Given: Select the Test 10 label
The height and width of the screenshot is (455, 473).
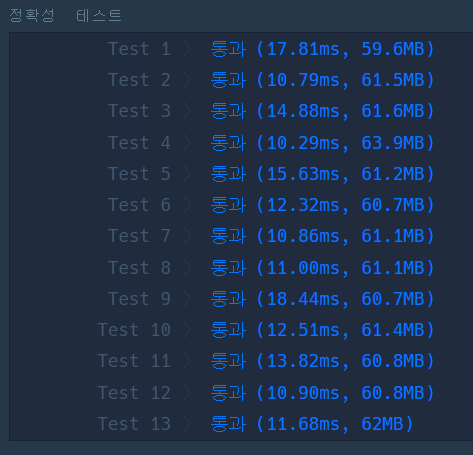Looking at the screenshot, I should (134, 330).
